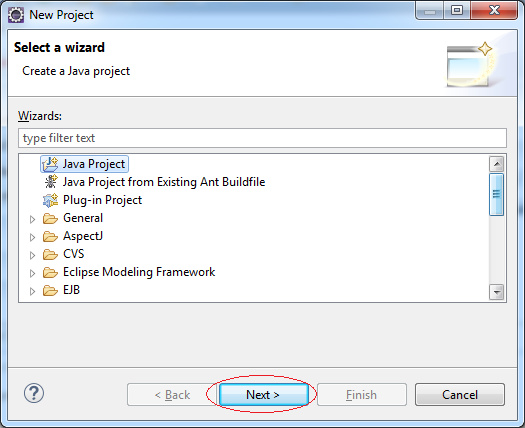Select the Plug-in Project entry
The width and height of the screenshot is (525, 428).
[x=102, y=200]
